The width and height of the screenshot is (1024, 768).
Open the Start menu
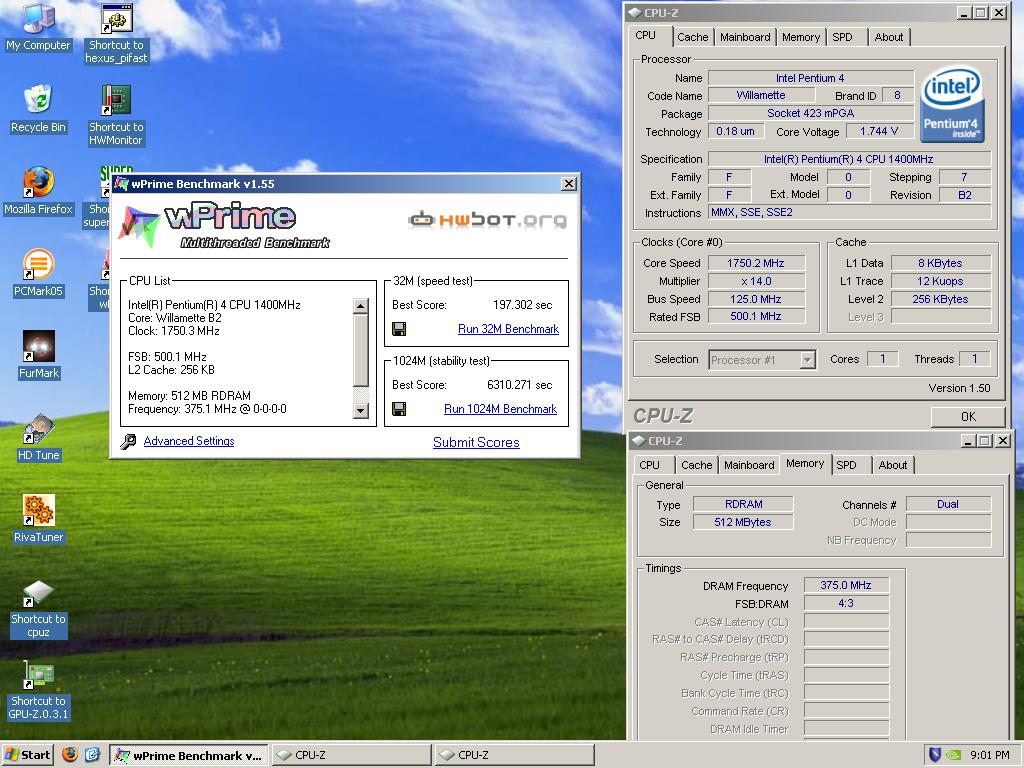click(x=27, y=755)
